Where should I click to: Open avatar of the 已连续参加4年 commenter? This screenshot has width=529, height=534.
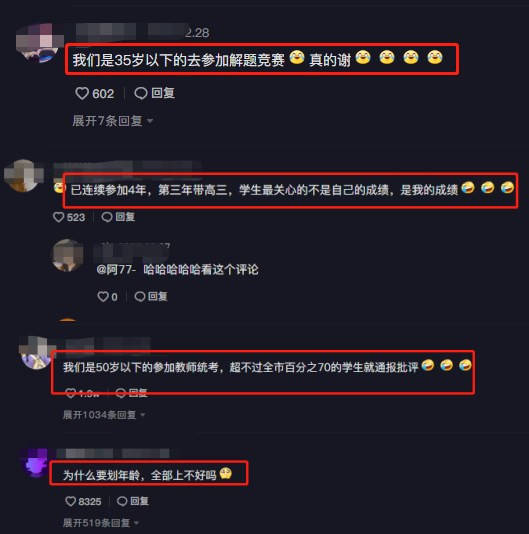pyautogui.click(x=23, y=176)
